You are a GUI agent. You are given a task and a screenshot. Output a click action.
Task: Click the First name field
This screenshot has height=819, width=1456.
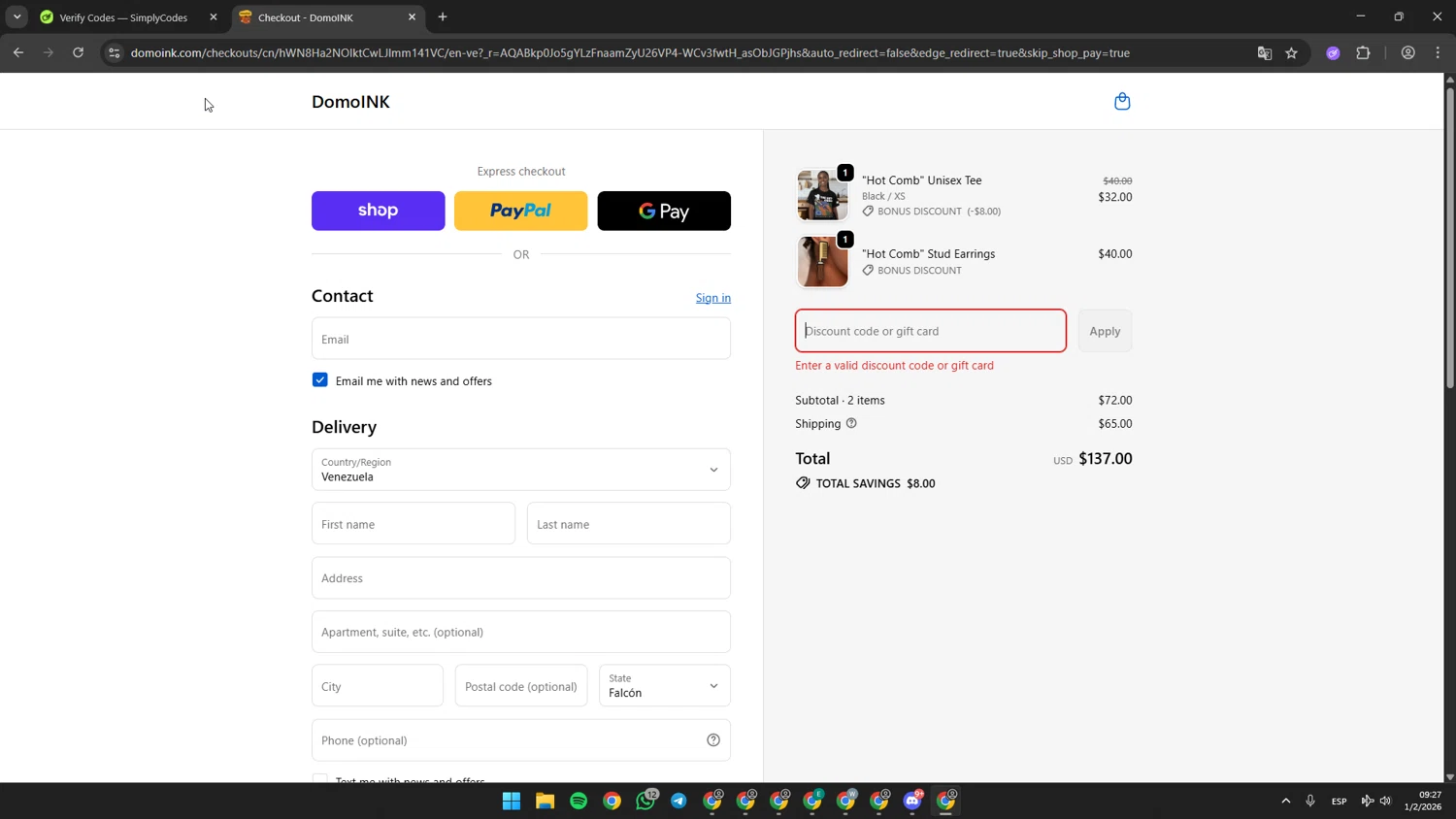pos(414,524)
